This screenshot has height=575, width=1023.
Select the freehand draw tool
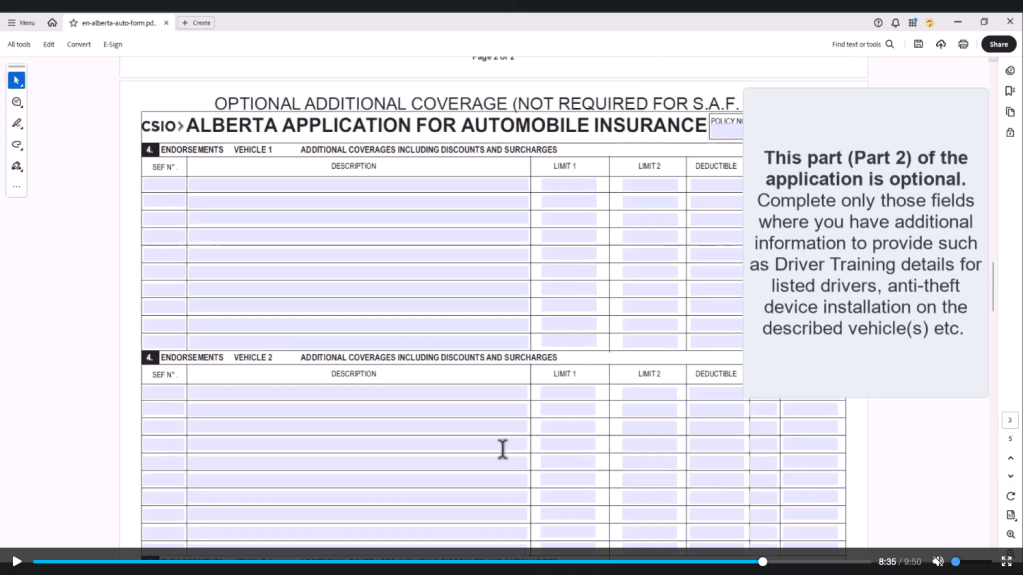tap(16, 145)
